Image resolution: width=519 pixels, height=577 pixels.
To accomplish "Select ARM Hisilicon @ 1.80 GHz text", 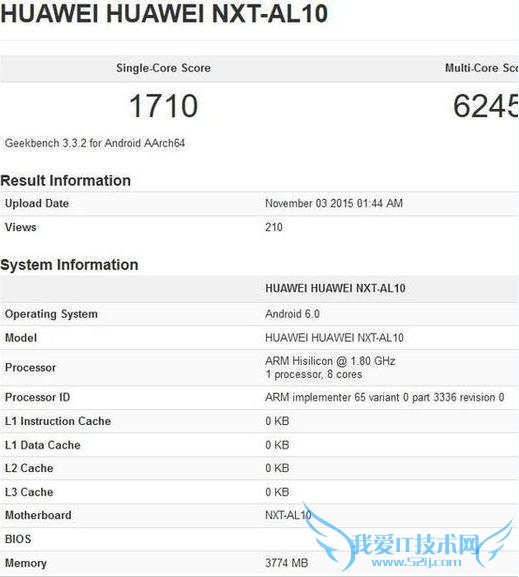I will tap(330, 361).
